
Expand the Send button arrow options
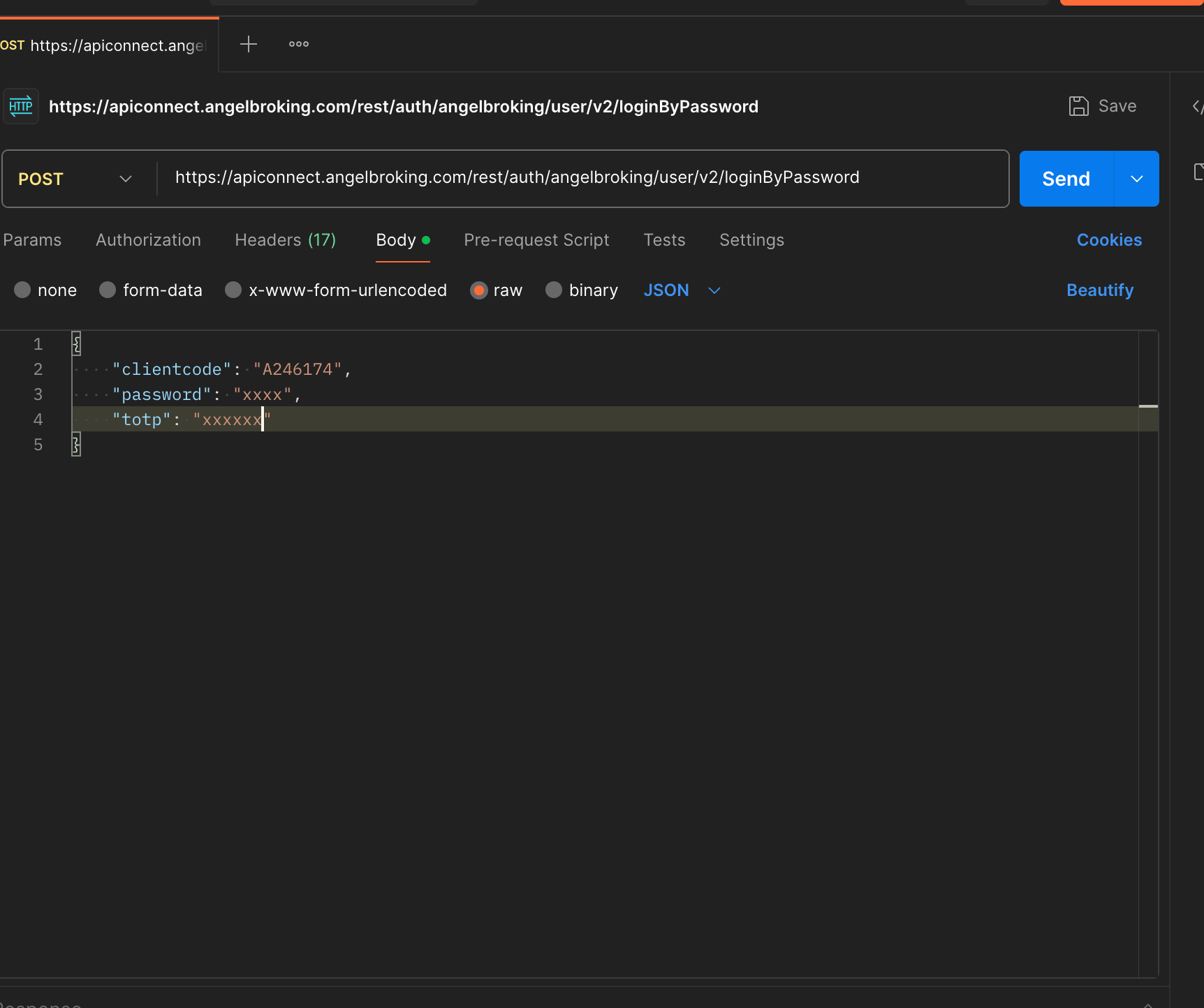(1137, 179)
